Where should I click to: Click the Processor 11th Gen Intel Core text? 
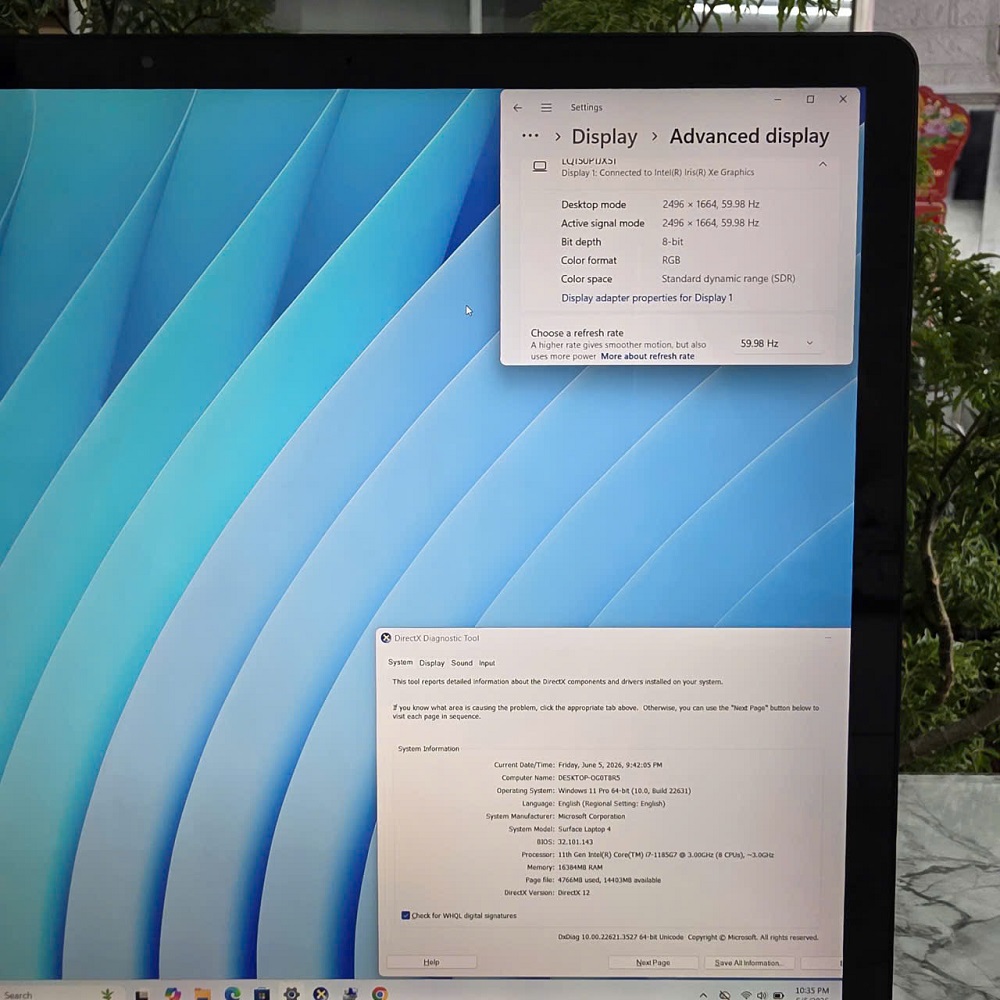[666, 855]
